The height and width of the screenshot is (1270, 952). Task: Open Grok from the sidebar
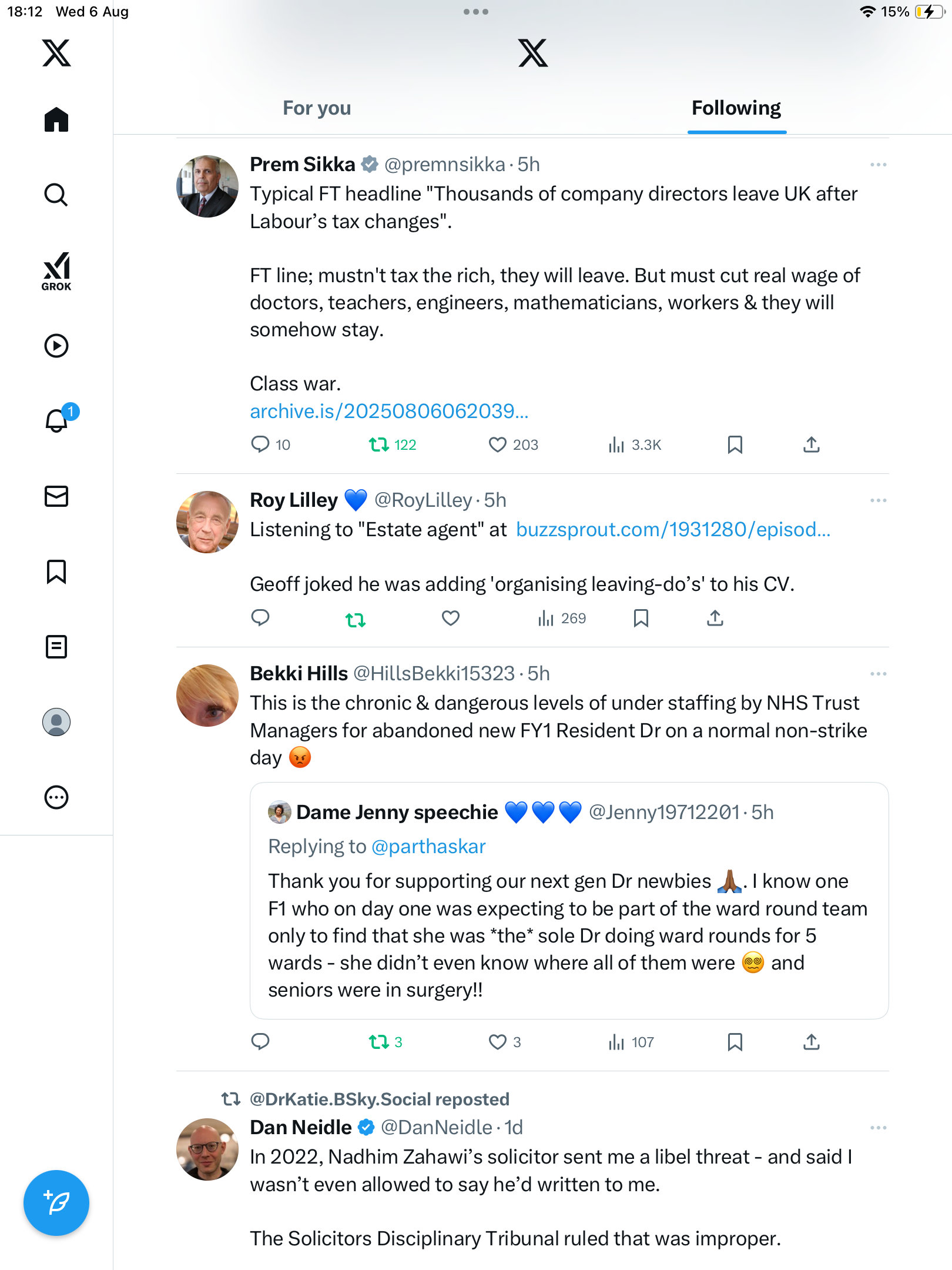(56, 271)
